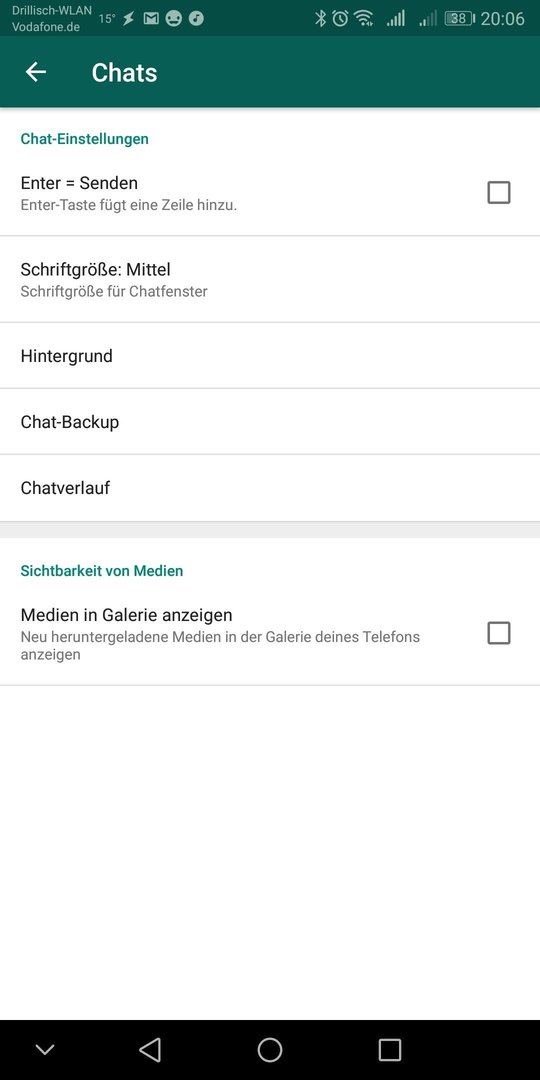Viewport: 540px width, 1080px height.
Task: Tap the music note notification icon
Action: (x=196, y=19)
